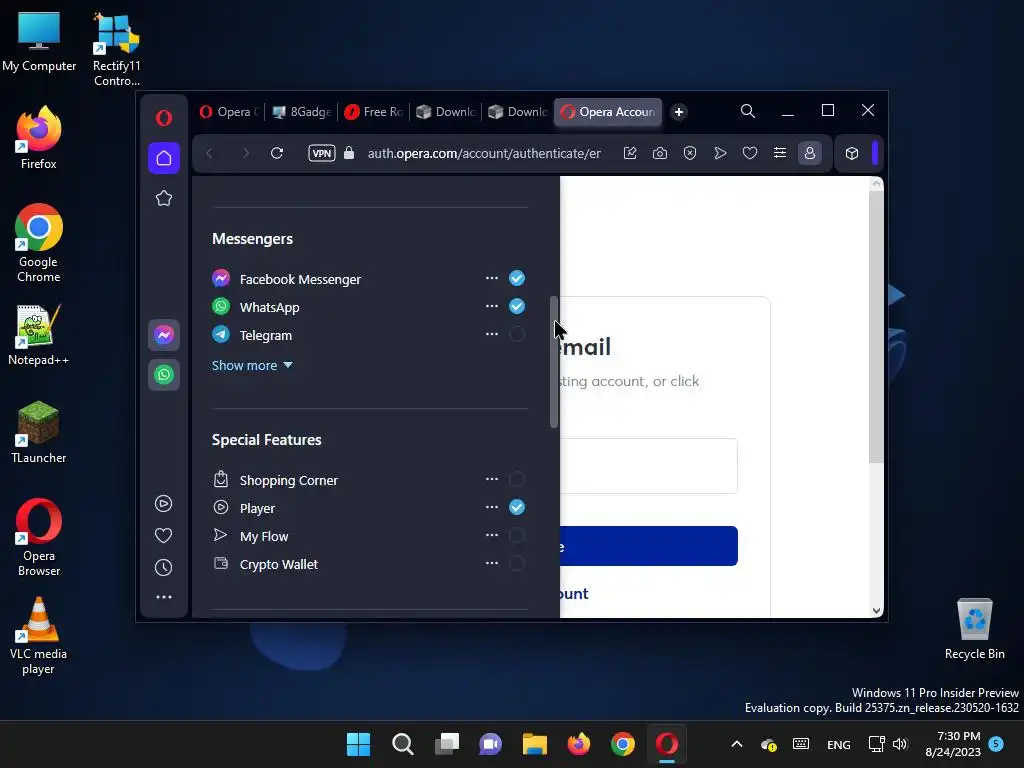This screenshot has width=1024, height=768.
Task: Enable My Flow in sidebar
Action: point(517,536)
